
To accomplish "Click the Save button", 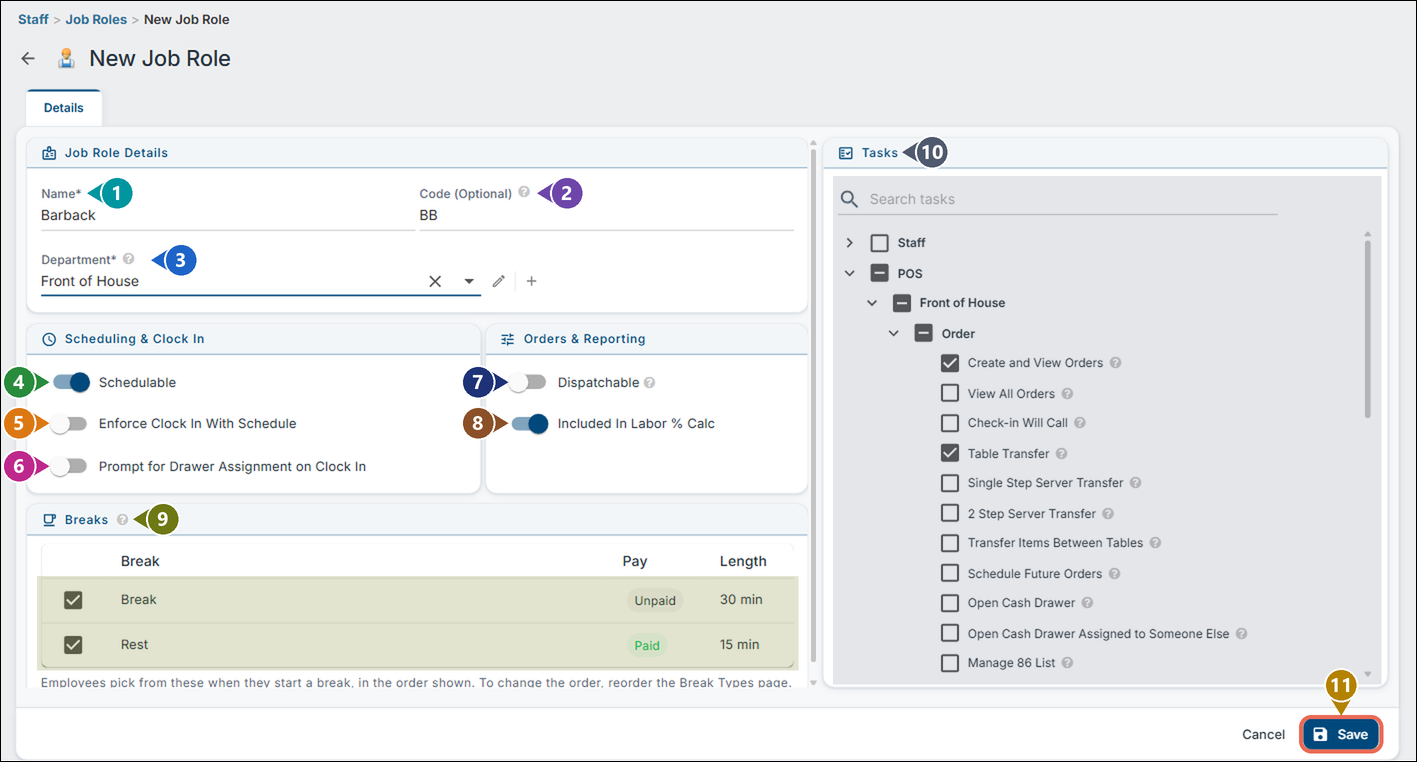I will [1341, 734].
